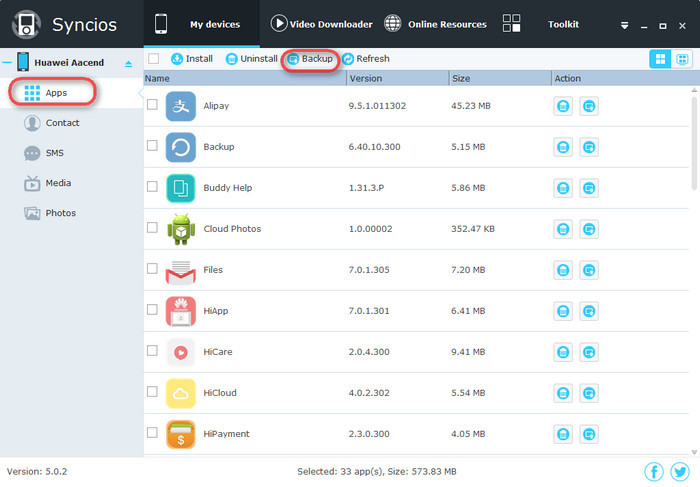Click HiCloud row backup icon
The width and height of the screenshot is (700, 487).
[x=589, y=393]
